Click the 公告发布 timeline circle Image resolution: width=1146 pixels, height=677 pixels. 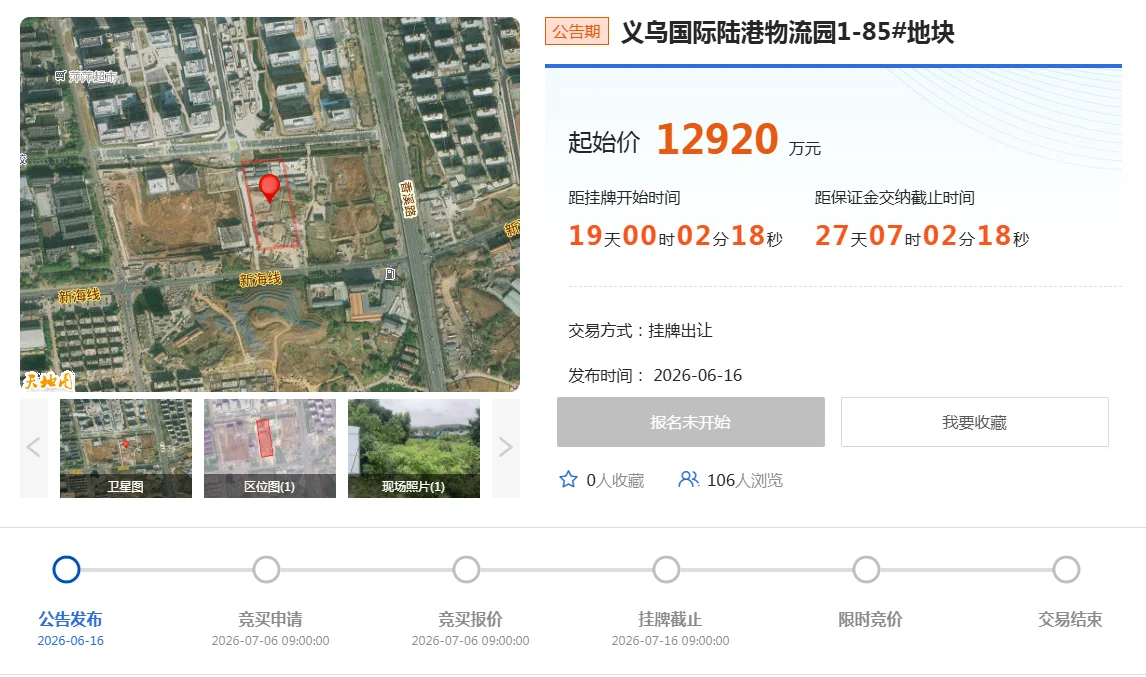click(67, 570)
